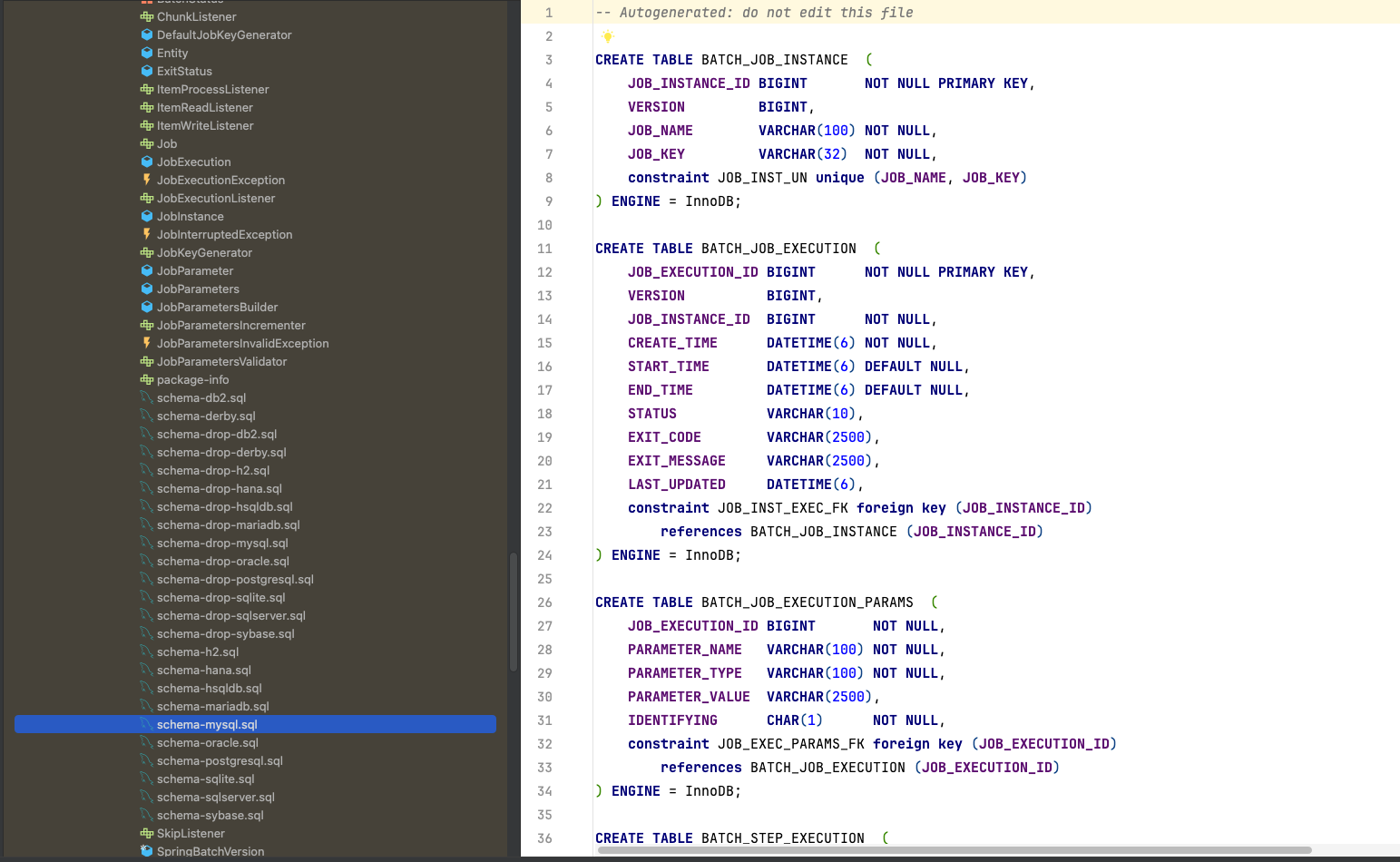
Task: Click the Autogenerated comment on line 1
Action: point(754,13)
